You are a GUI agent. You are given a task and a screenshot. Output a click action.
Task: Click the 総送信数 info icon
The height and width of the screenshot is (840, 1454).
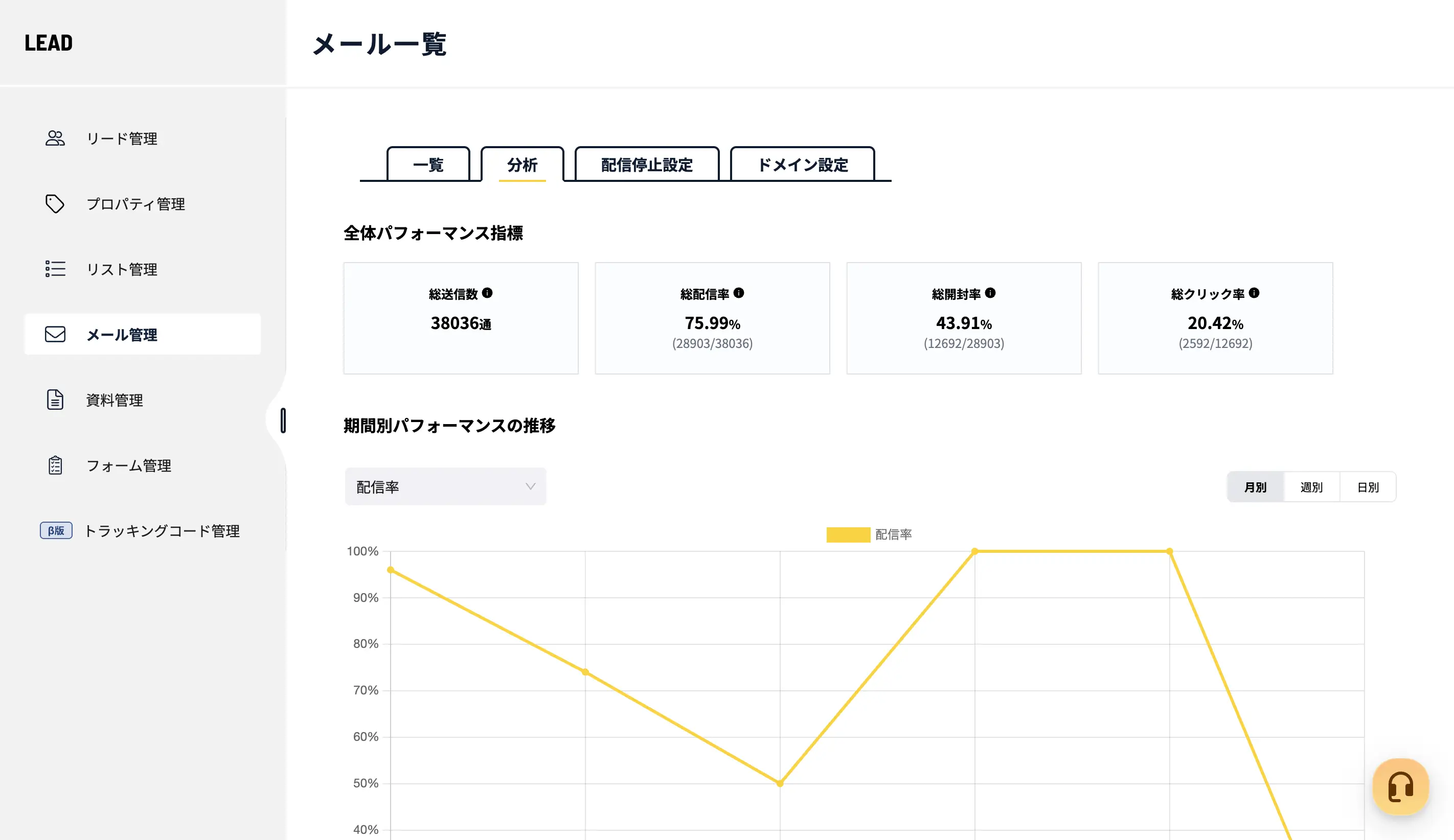click(488, 293)
